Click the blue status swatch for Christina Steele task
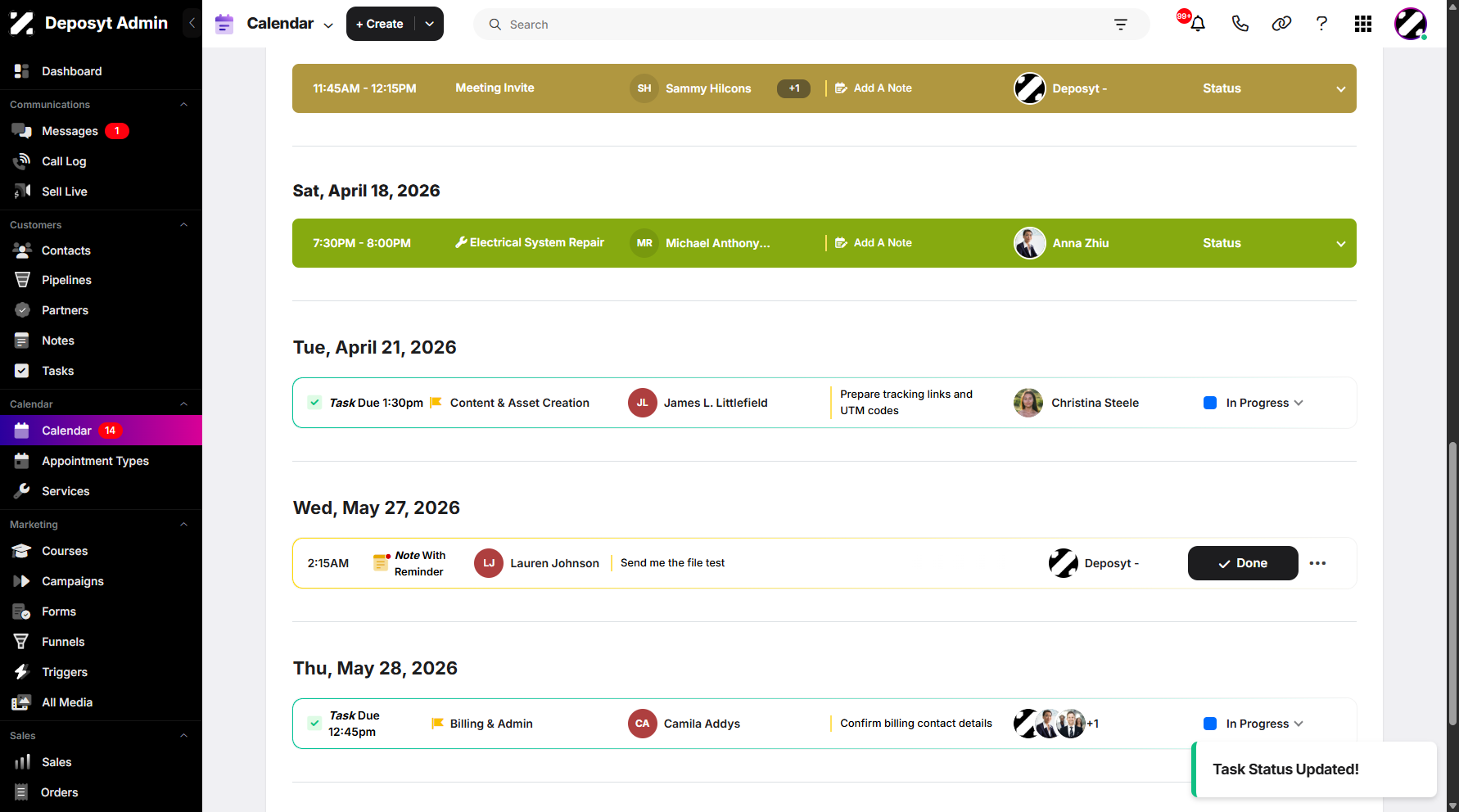Screen dimensions: 1459x812 (x=1210, y=403)
